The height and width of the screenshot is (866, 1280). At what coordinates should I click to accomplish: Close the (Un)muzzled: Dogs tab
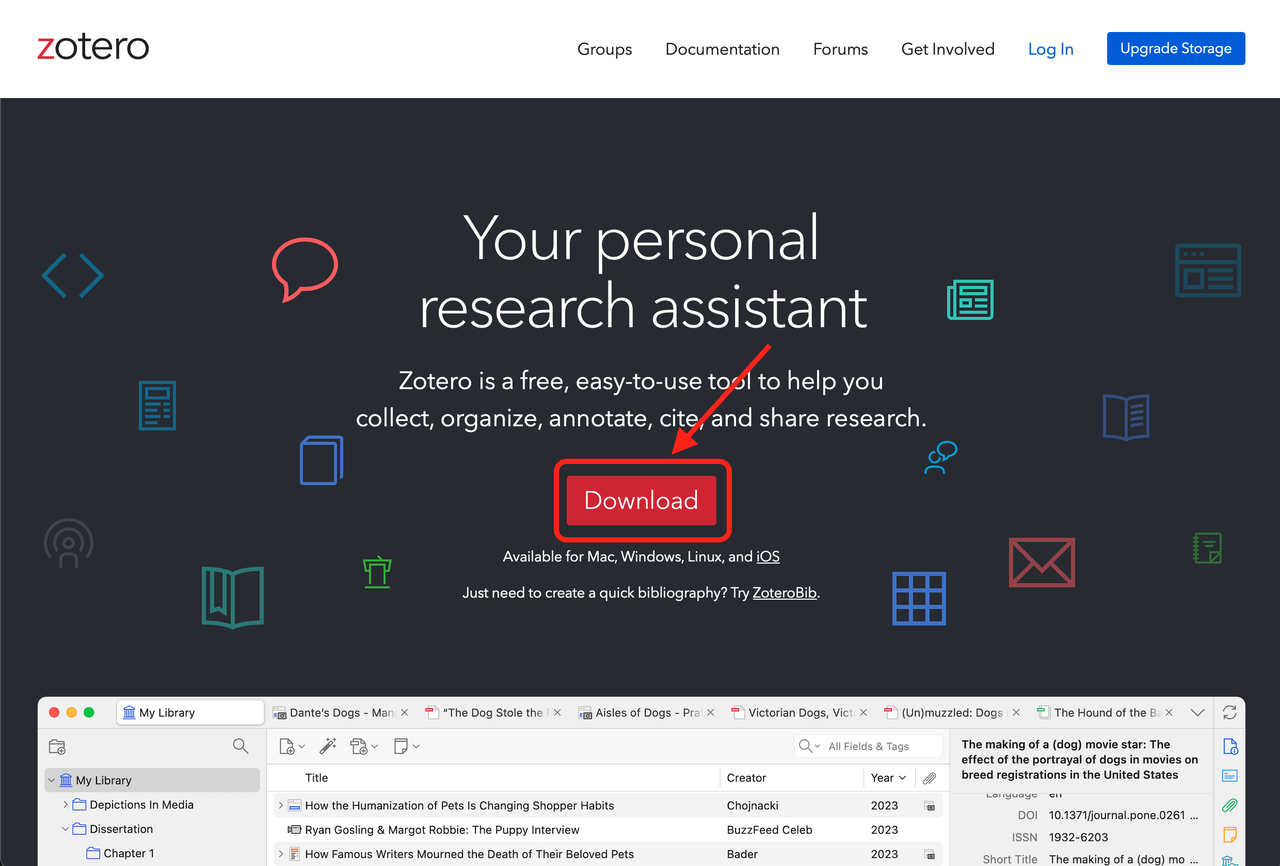[1016, 713]
